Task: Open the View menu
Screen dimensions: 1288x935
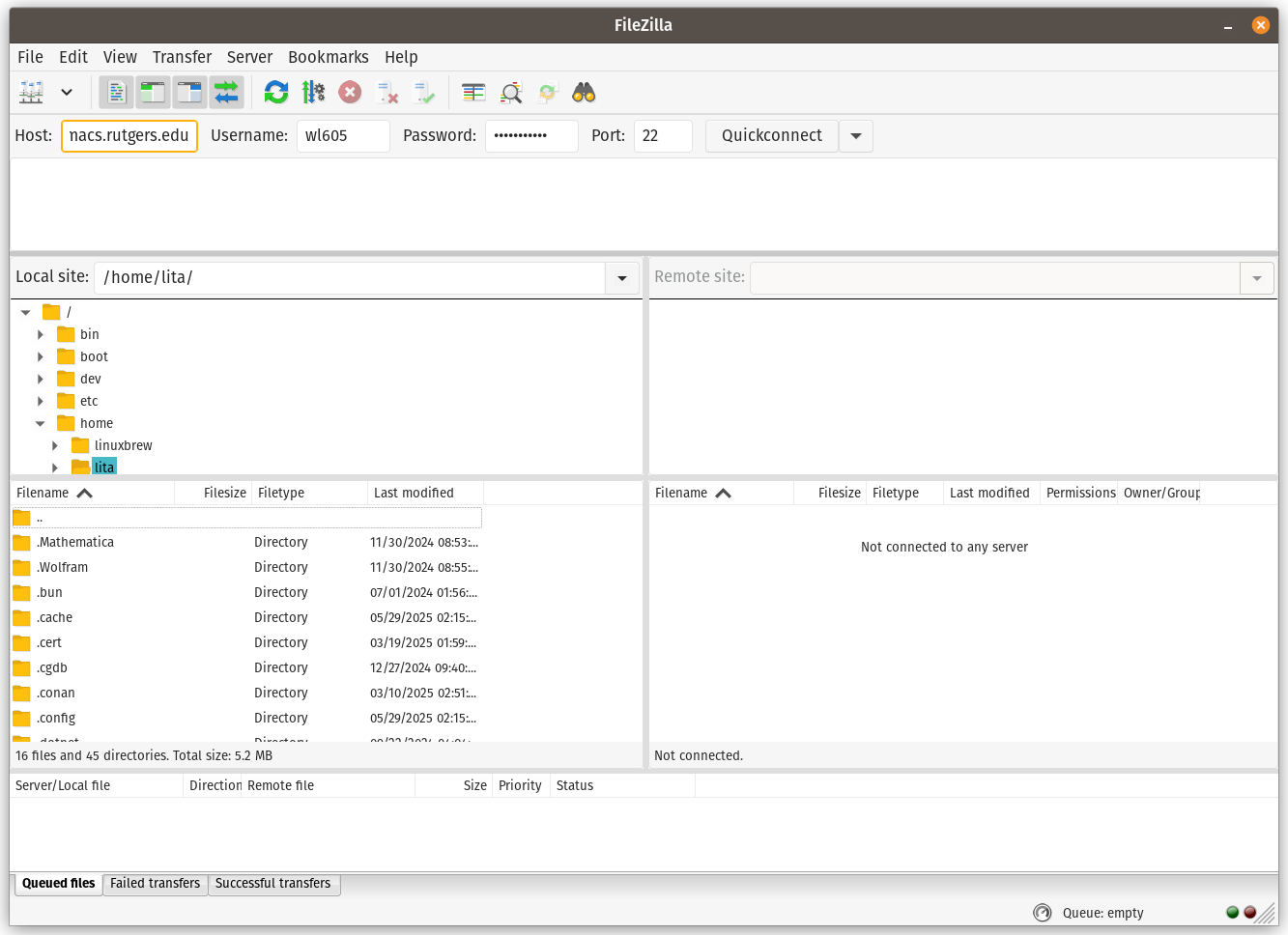Action: [120, 57]
